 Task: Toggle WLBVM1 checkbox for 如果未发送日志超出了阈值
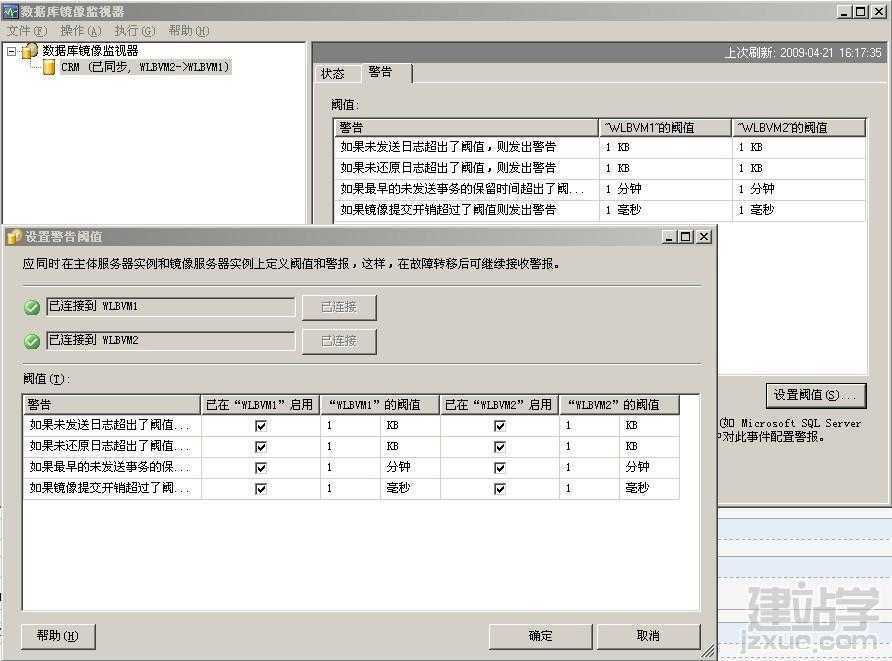pyautogui.click(x=261, y=425)
